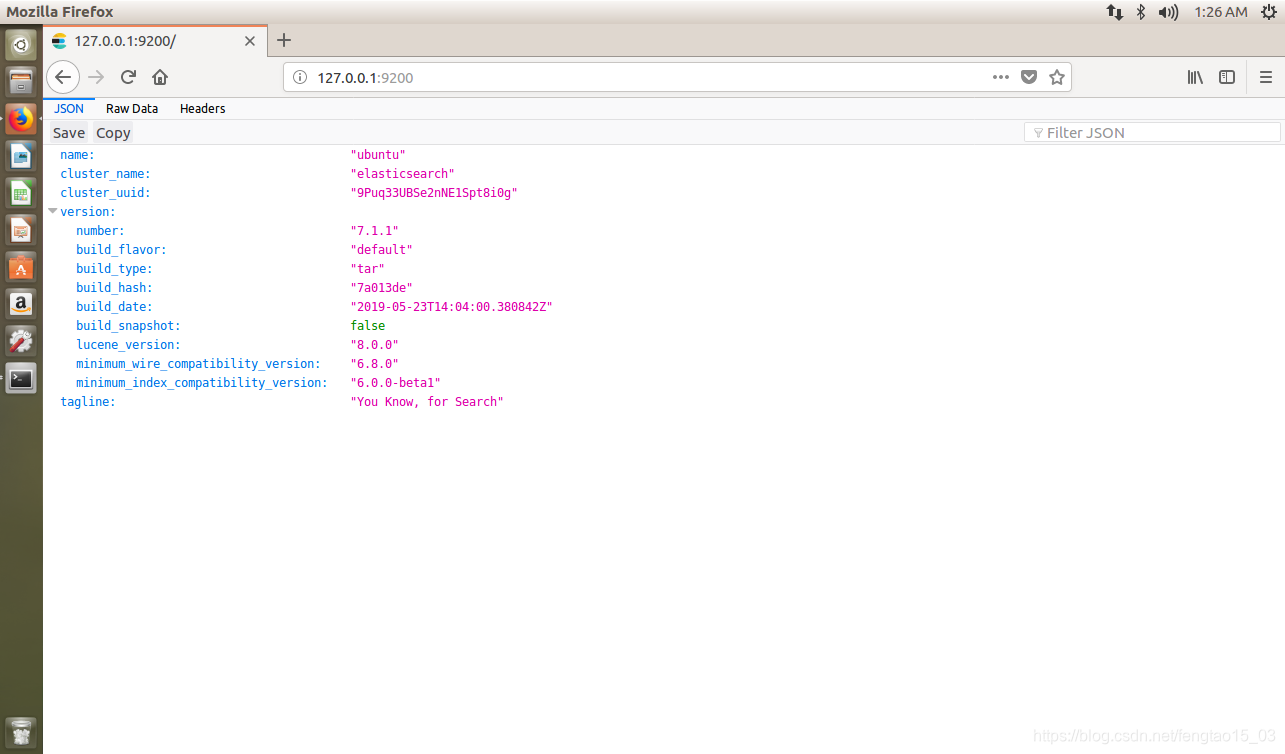Open Amazon launcher in dock
Viewport: 1285px width, 754px height.
point(21,304)
